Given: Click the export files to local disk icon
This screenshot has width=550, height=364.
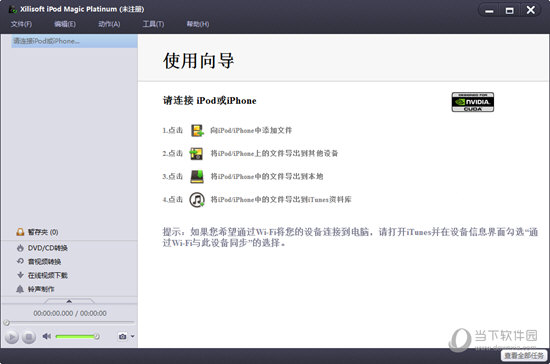Looking at the screenshot, I should pyautogui.click(x=197, y=176).
